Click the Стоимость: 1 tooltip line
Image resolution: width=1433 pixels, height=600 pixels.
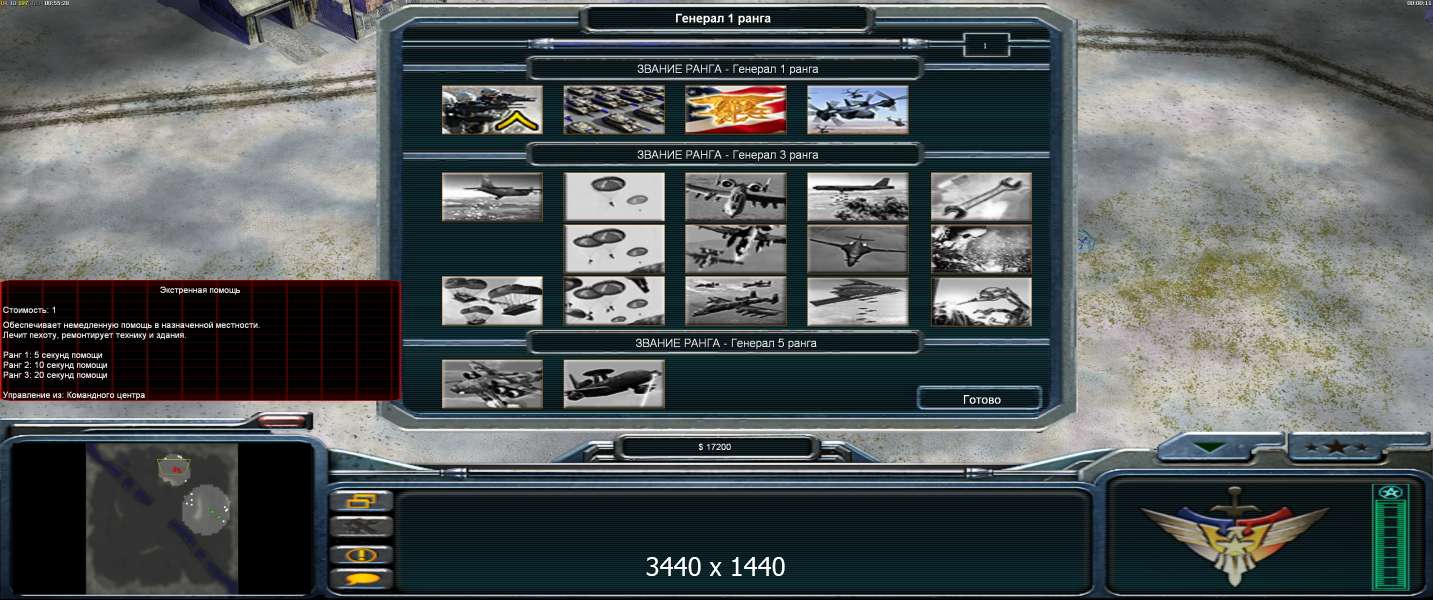click(30, 310)
